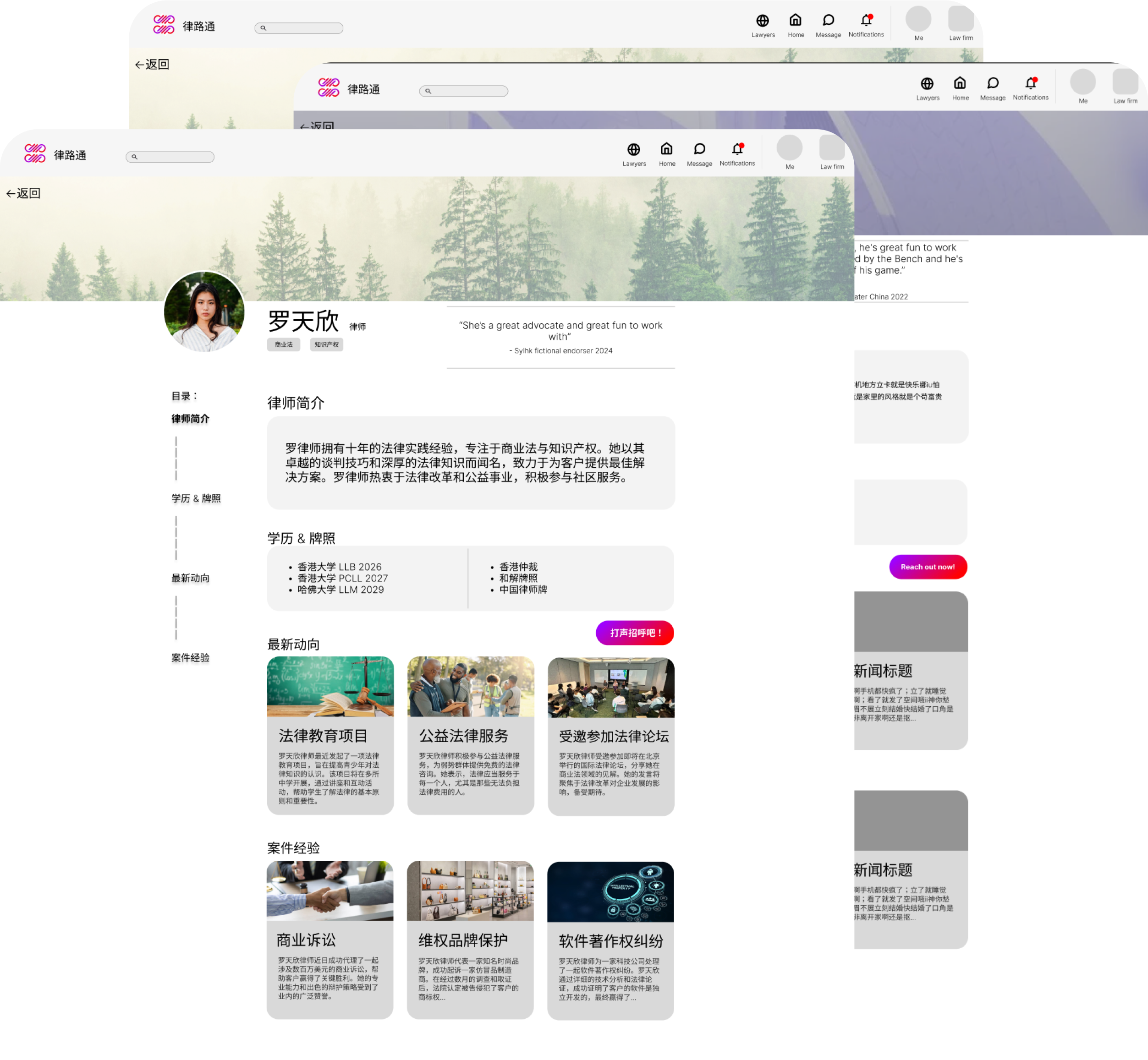This screenshot has width=1148, height=1060.
Task: Click the 打声招呼吧！ button
Action: pyautogui.click(x=635, y=633)
